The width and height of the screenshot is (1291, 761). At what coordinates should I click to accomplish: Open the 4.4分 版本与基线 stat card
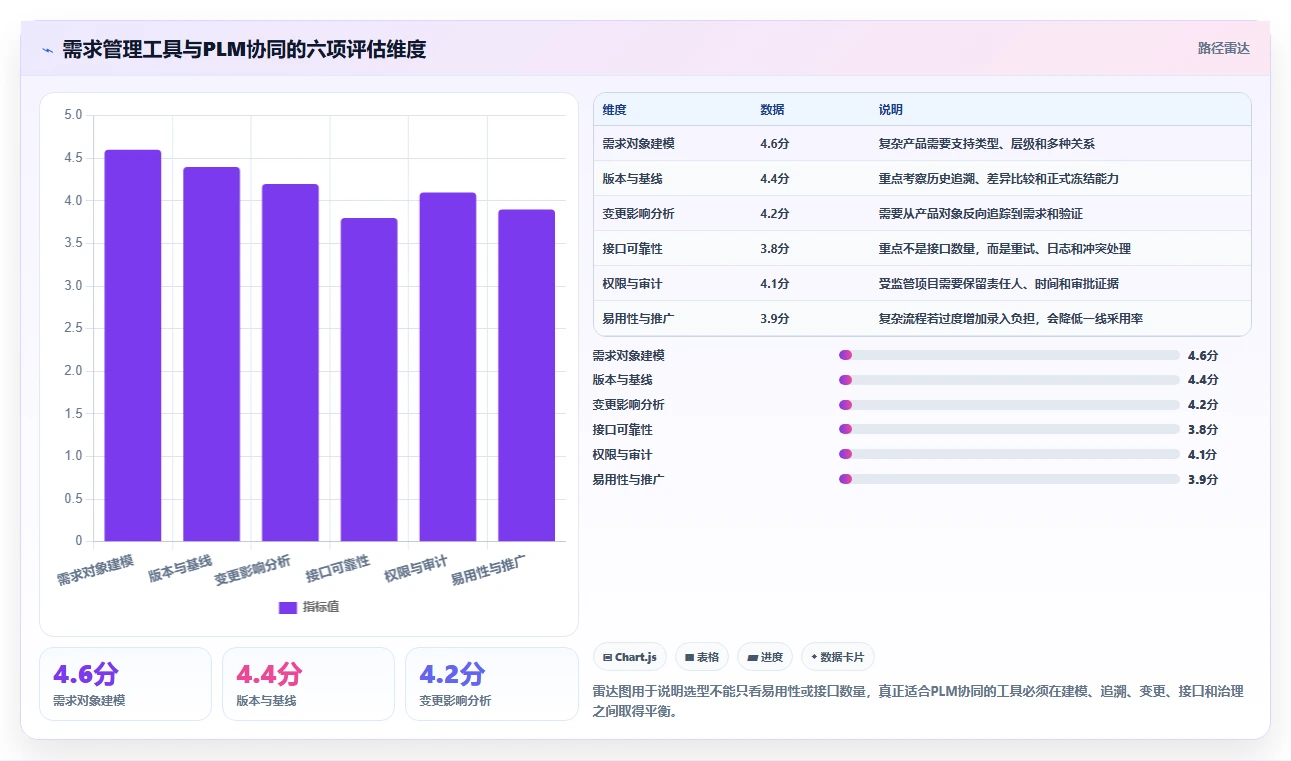308,684
